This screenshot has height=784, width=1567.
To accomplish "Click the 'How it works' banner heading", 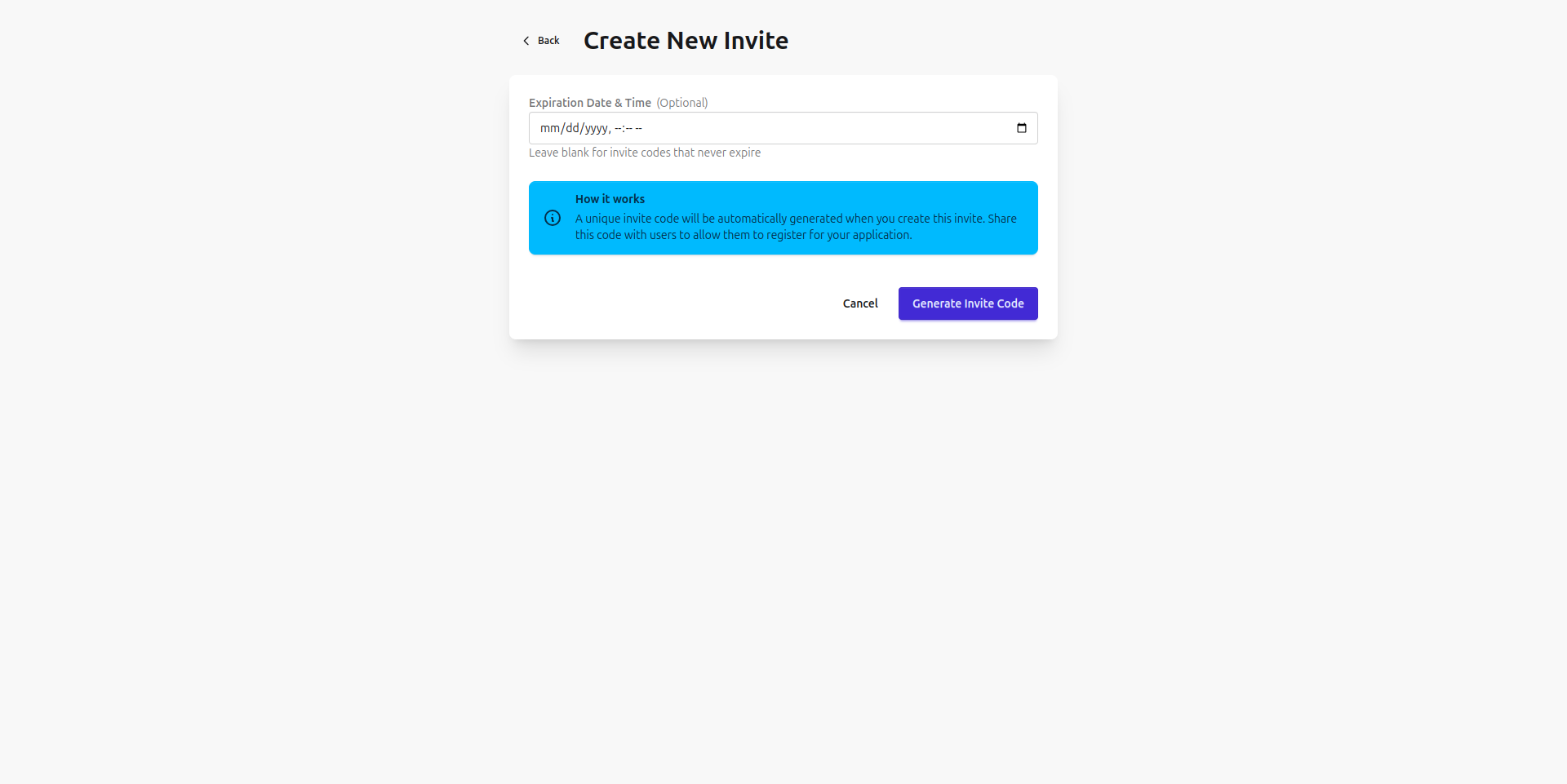I will 610,199.
